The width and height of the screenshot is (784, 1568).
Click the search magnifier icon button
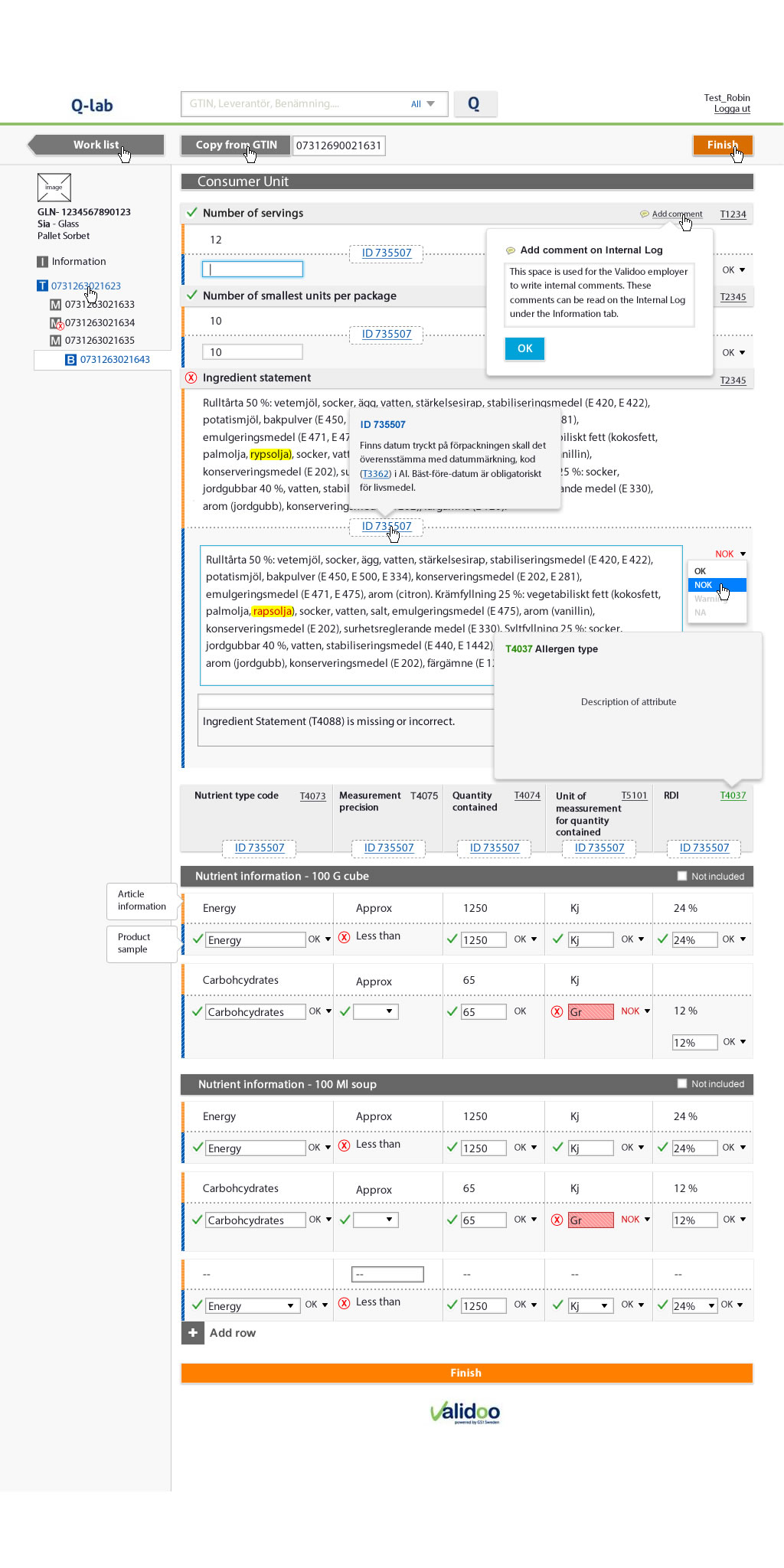pyautogui.click(x=475, y=104)
